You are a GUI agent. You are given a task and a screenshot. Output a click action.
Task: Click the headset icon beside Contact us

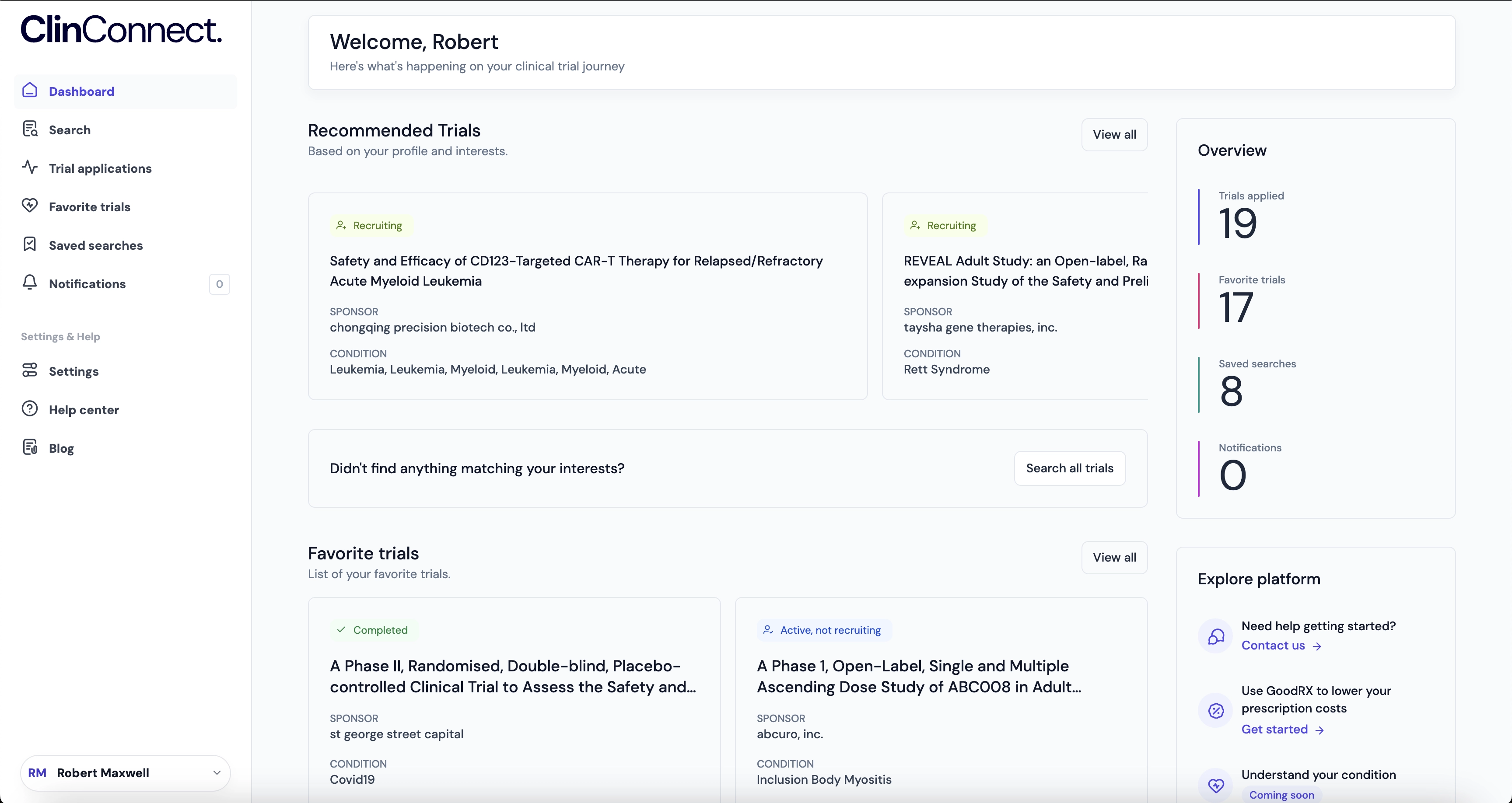[1215, 636]
